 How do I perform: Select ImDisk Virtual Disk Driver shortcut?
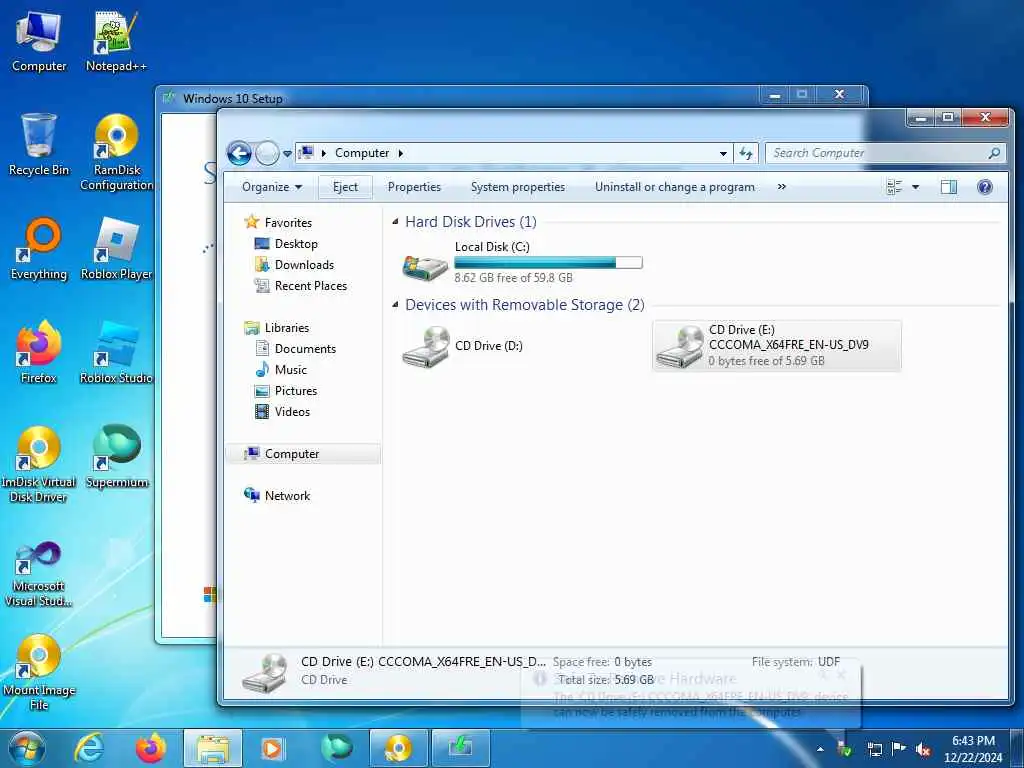[x=39, y=465]
